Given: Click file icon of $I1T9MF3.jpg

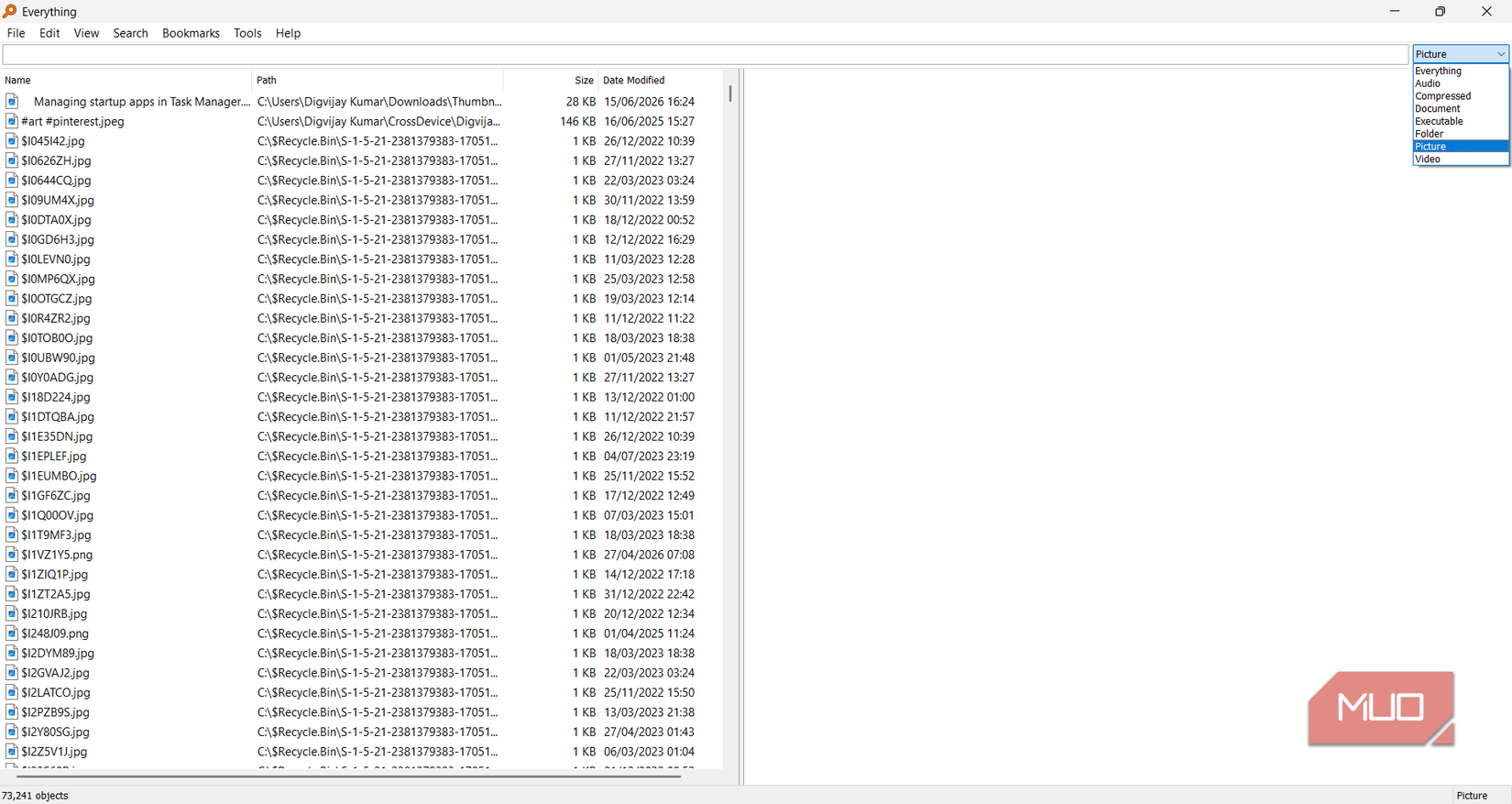Looking at the screenshot, I should click(x=12, y=535).
